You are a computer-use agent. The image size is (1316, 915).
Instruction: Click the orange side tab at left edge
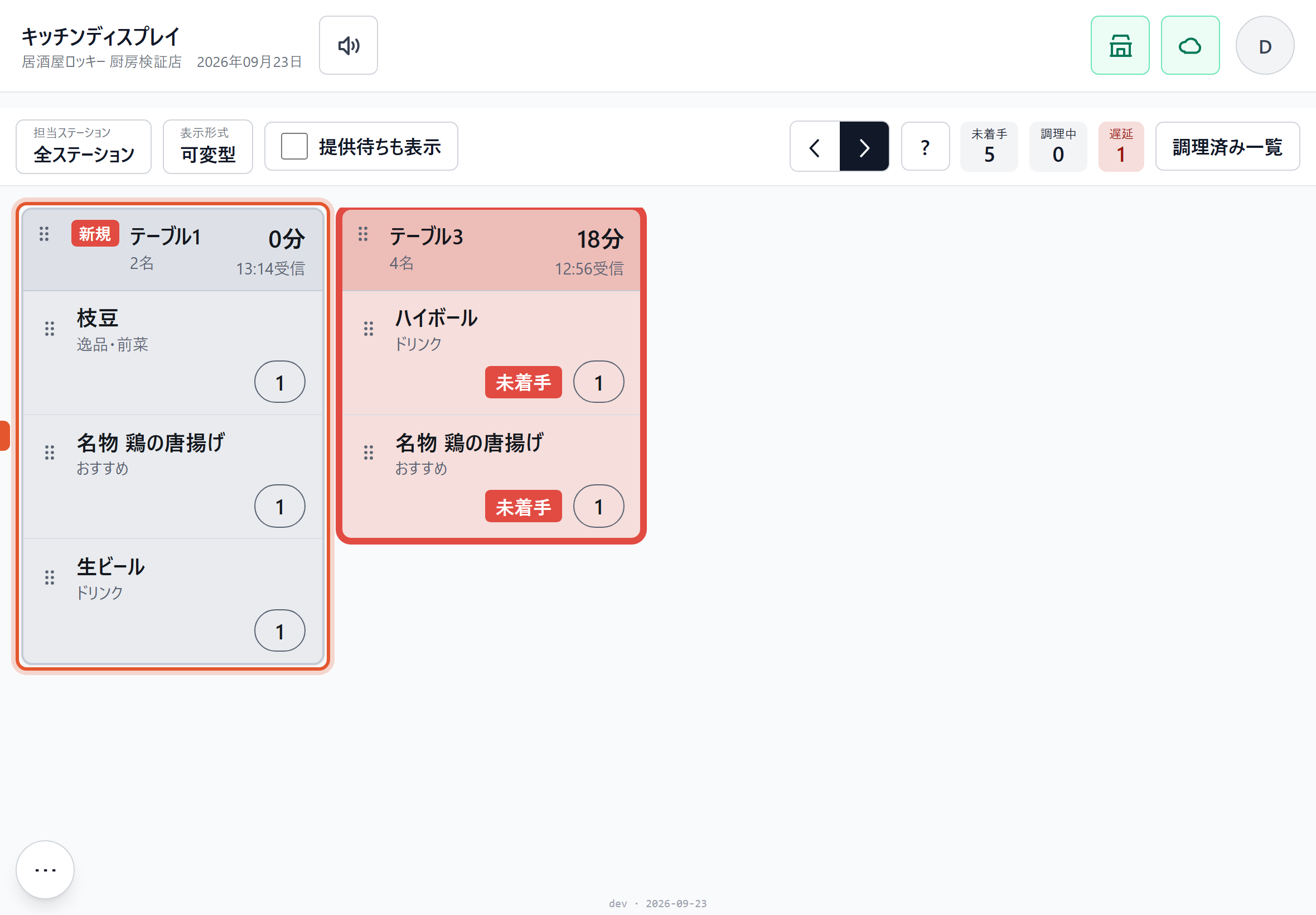(4, 436)
